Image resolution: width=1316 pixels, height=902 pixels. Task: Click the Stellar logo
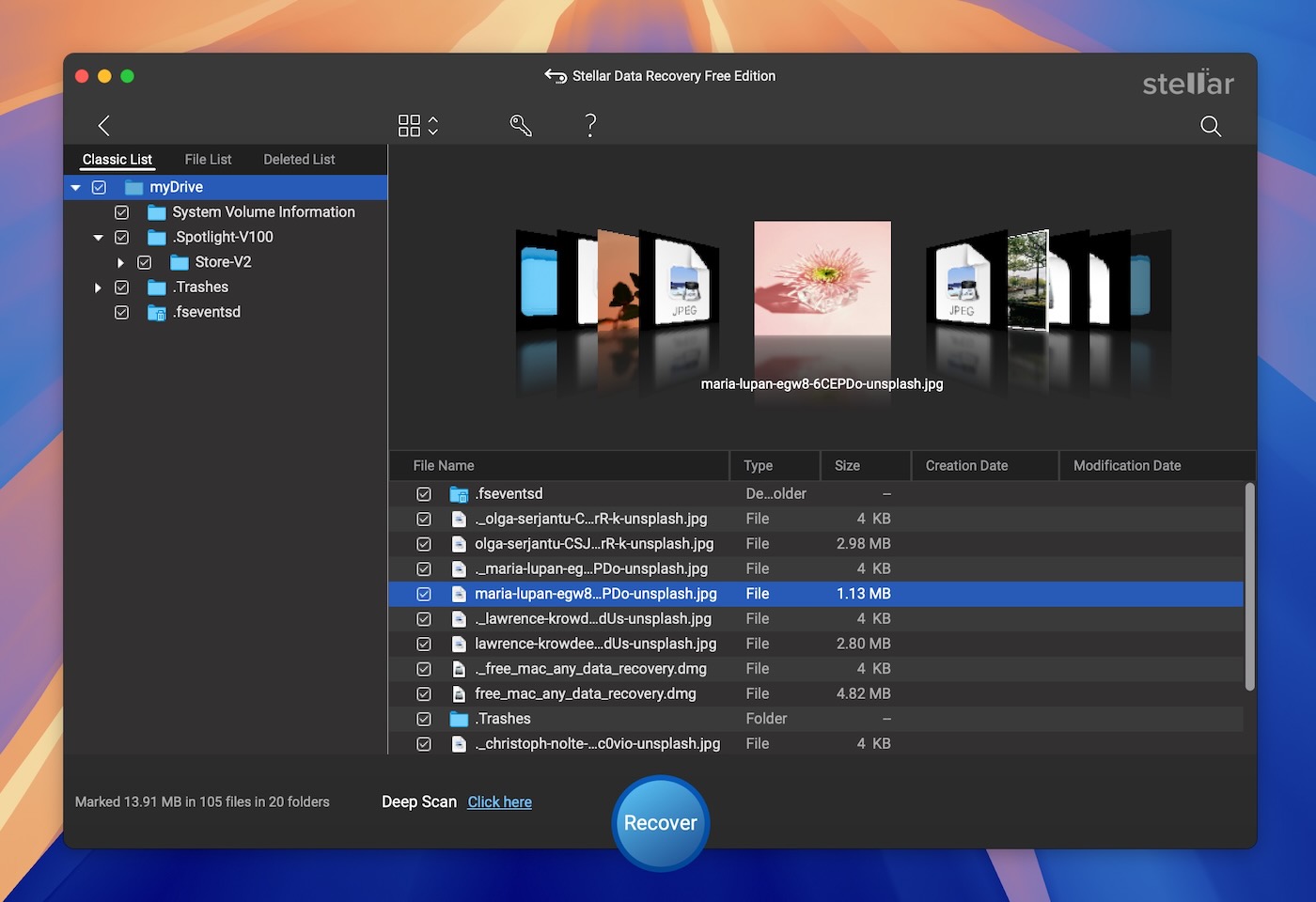coord(1187,83)
